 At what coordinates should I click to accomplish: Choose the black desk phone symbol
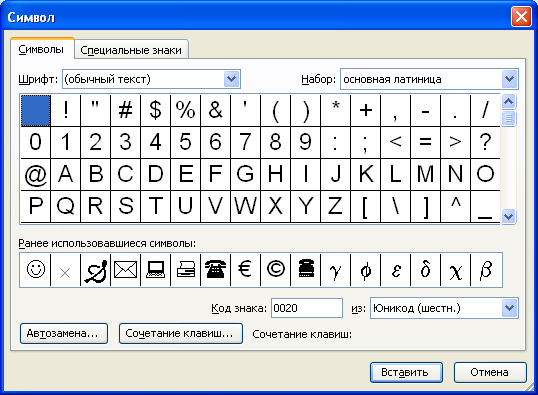pos(305,270)
